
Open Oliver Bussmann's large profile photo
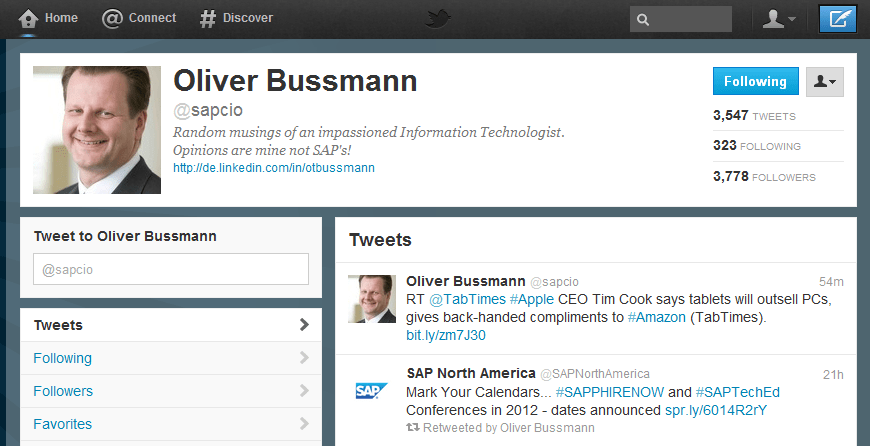[x=97, y=130]
